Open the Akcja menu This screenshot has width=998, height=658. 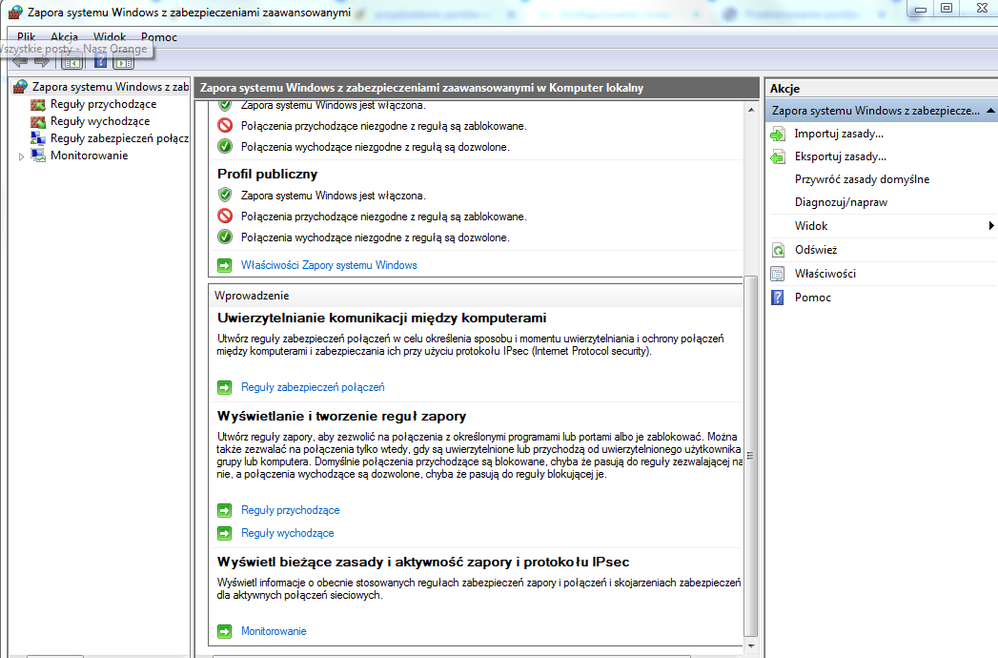(x=62, y=37)
